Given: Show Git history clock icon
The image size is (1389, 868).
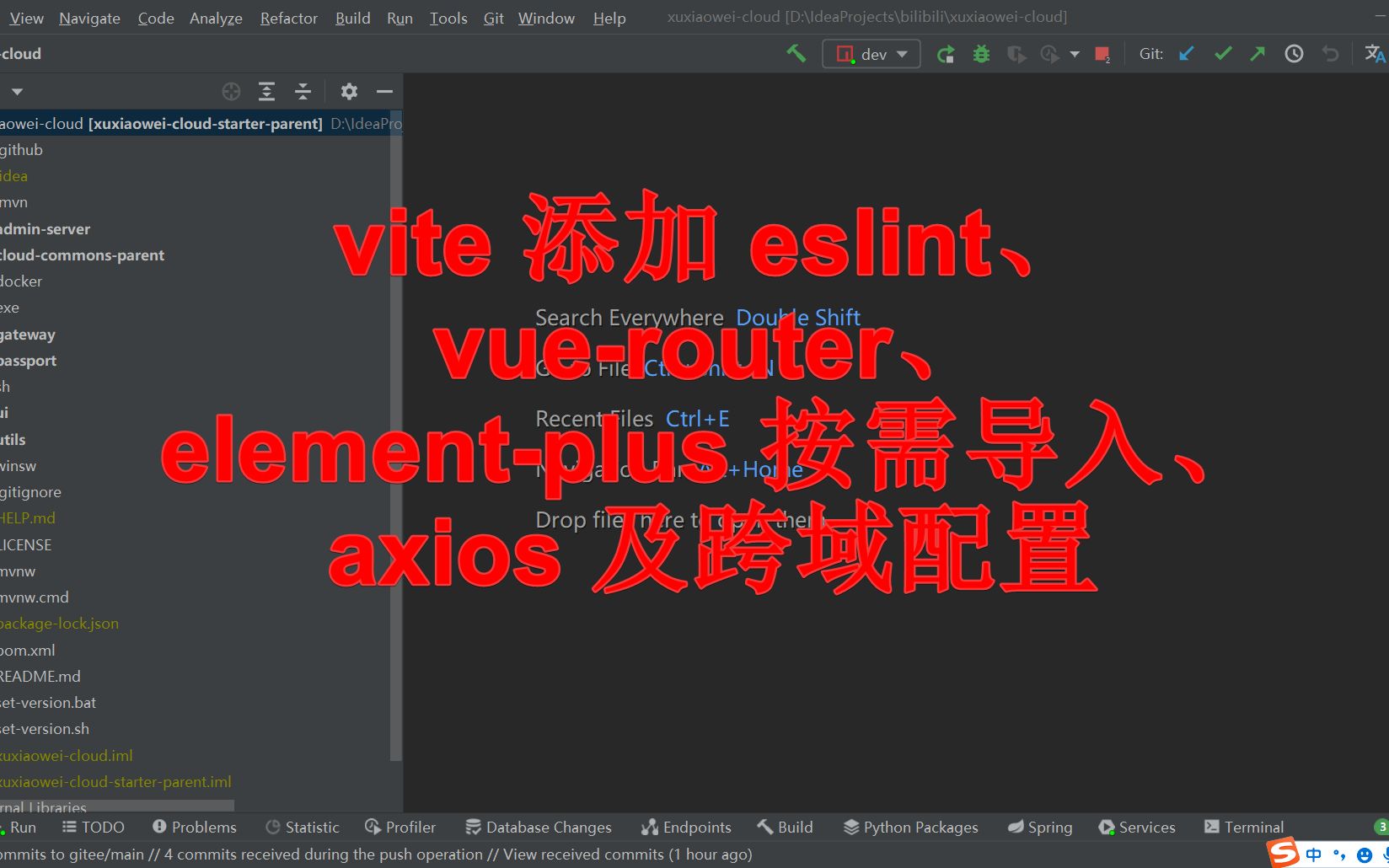Looking at the screenshot, I should 1294,54.
